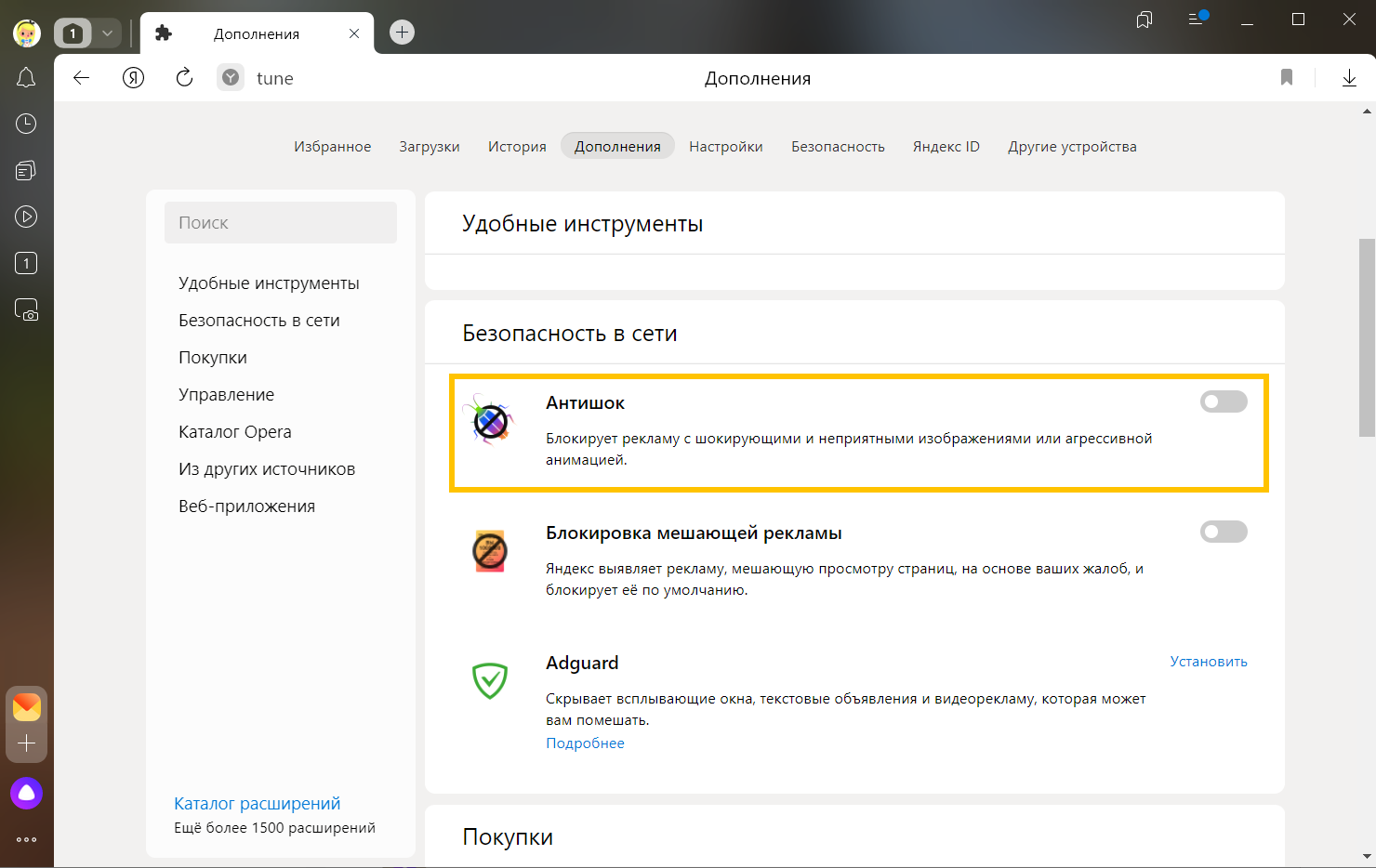Screen dimensions: 1376x868
Task: Open the tabs list icon in sidebar
Action: 26,263
